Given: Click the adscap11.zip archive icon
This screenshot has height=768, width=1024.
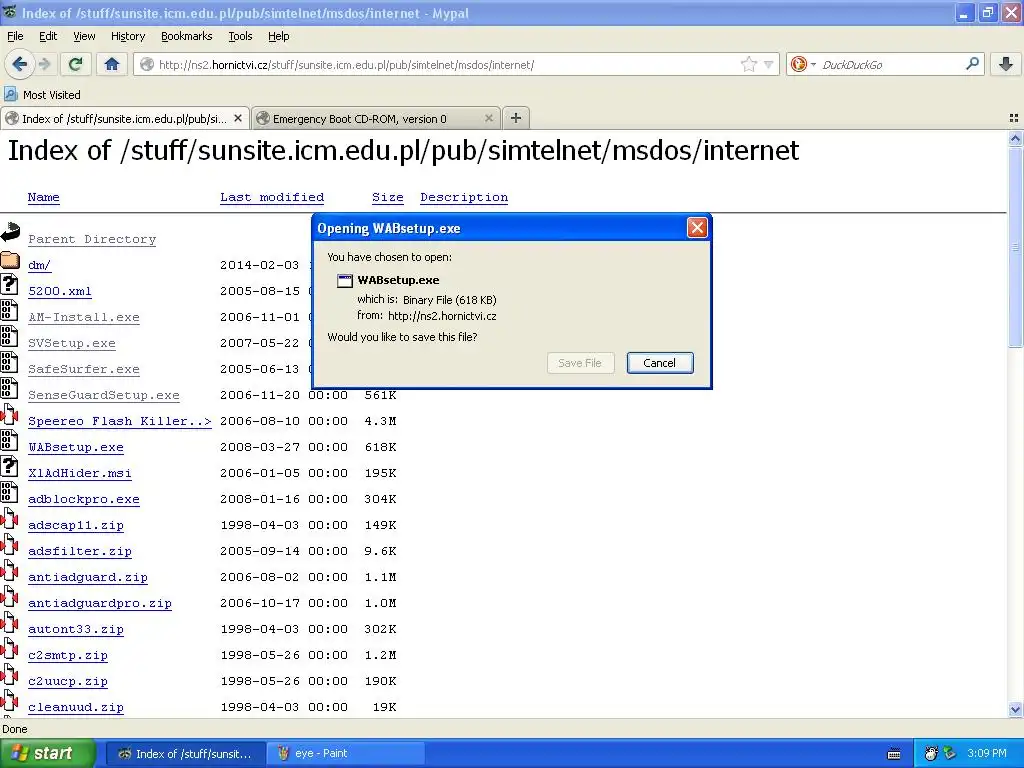Looking at the screenshot, I should [9, 518].
